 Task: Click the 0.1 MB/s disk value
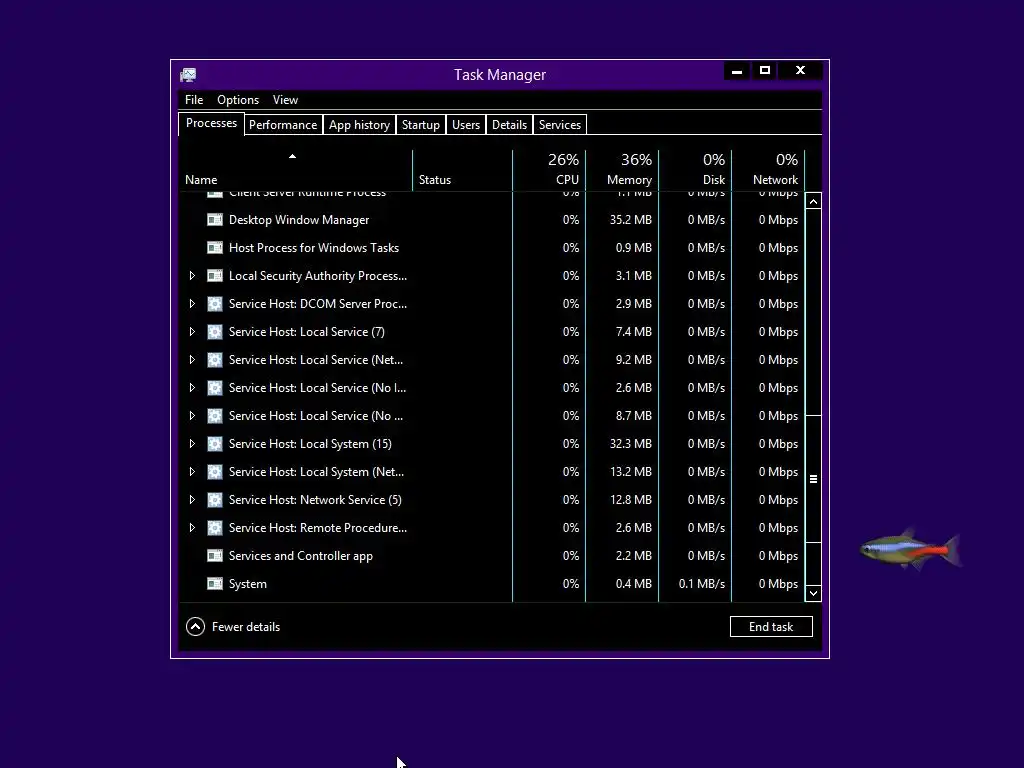701,584
